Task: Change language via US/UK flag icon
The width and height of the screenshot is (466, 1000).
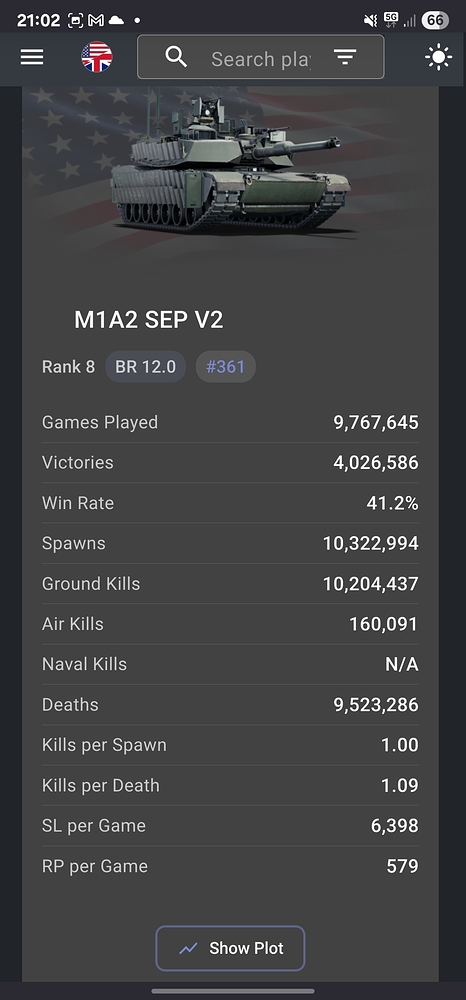Action: (x=97, y=57)
